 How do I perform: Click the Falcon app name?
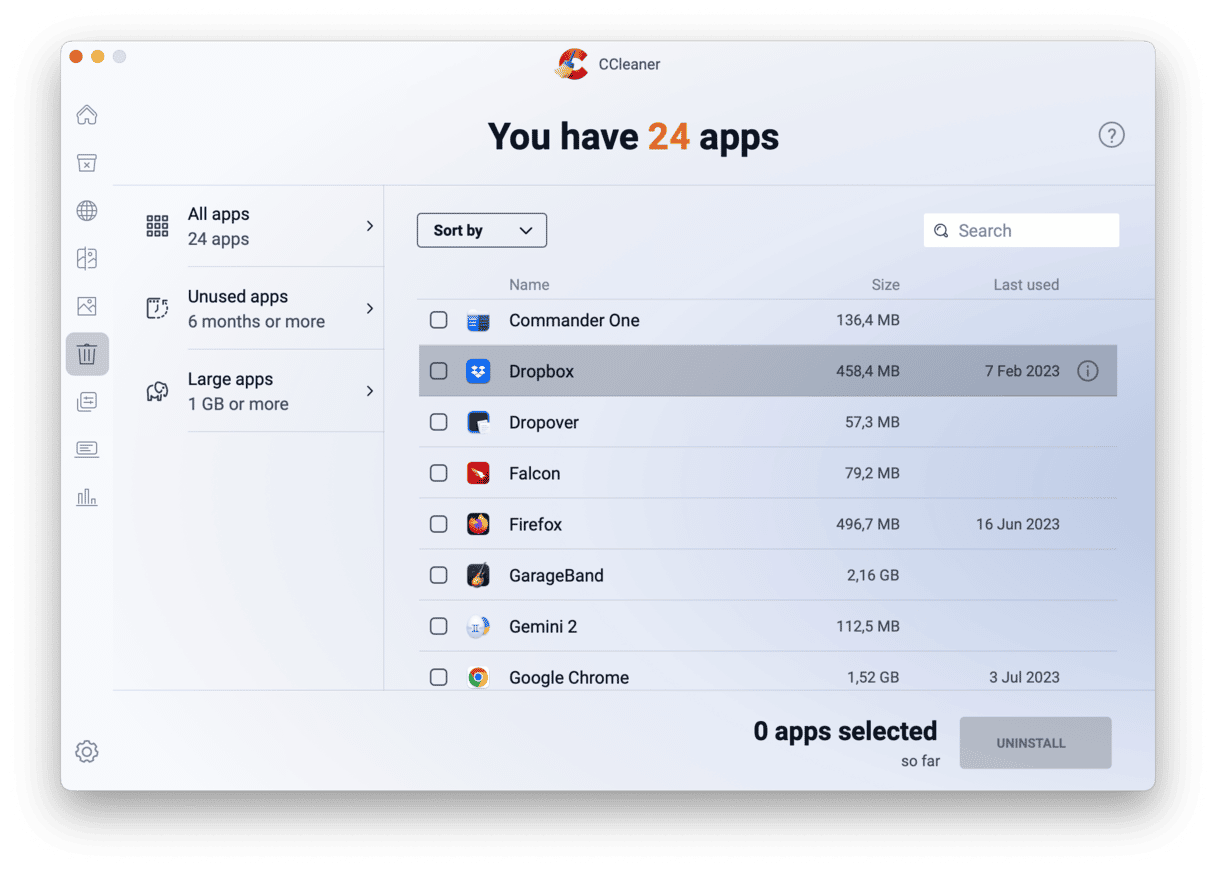click(535, 473)
